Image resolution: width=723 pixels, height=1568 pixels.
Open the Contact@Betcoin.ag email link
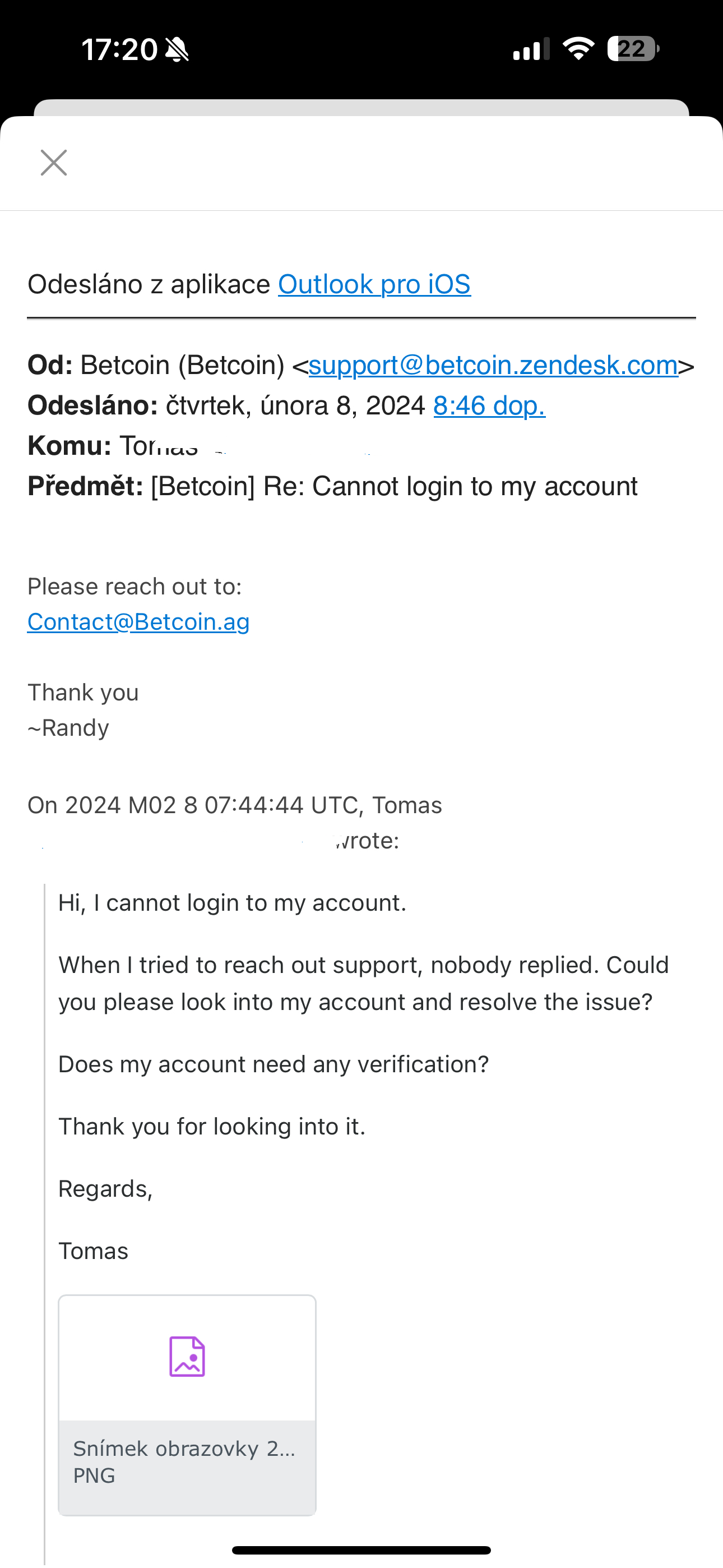[x=138, y=621]
